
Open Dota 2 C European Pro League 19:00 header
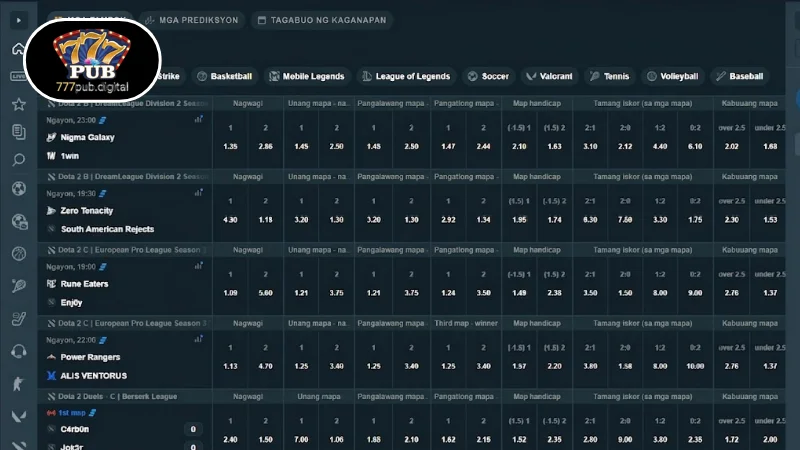(x=126, y=250)
